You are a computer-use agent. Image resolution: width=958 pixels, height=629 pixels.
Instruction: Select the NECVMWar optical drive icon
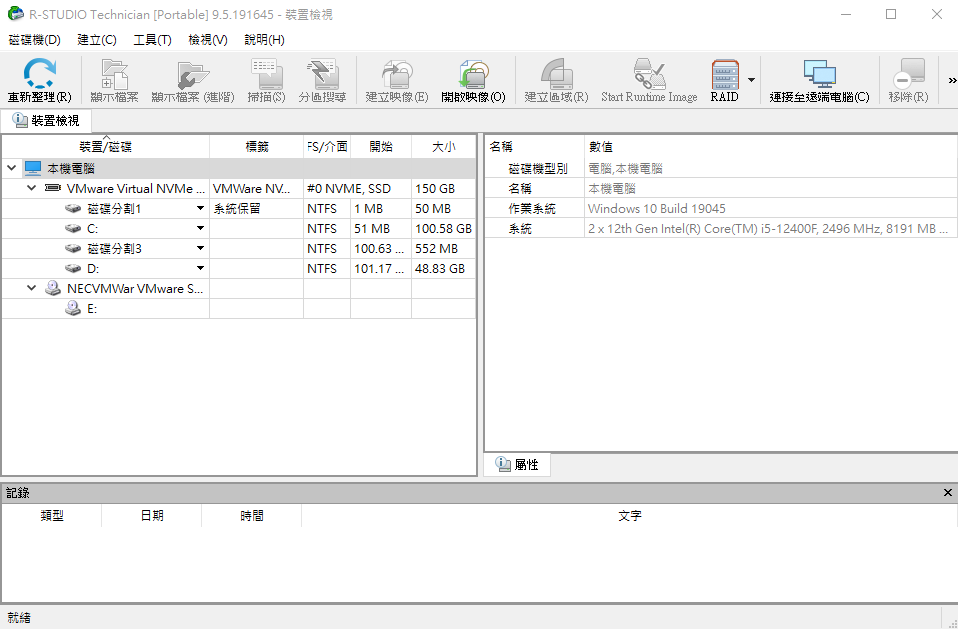(53, 288)
